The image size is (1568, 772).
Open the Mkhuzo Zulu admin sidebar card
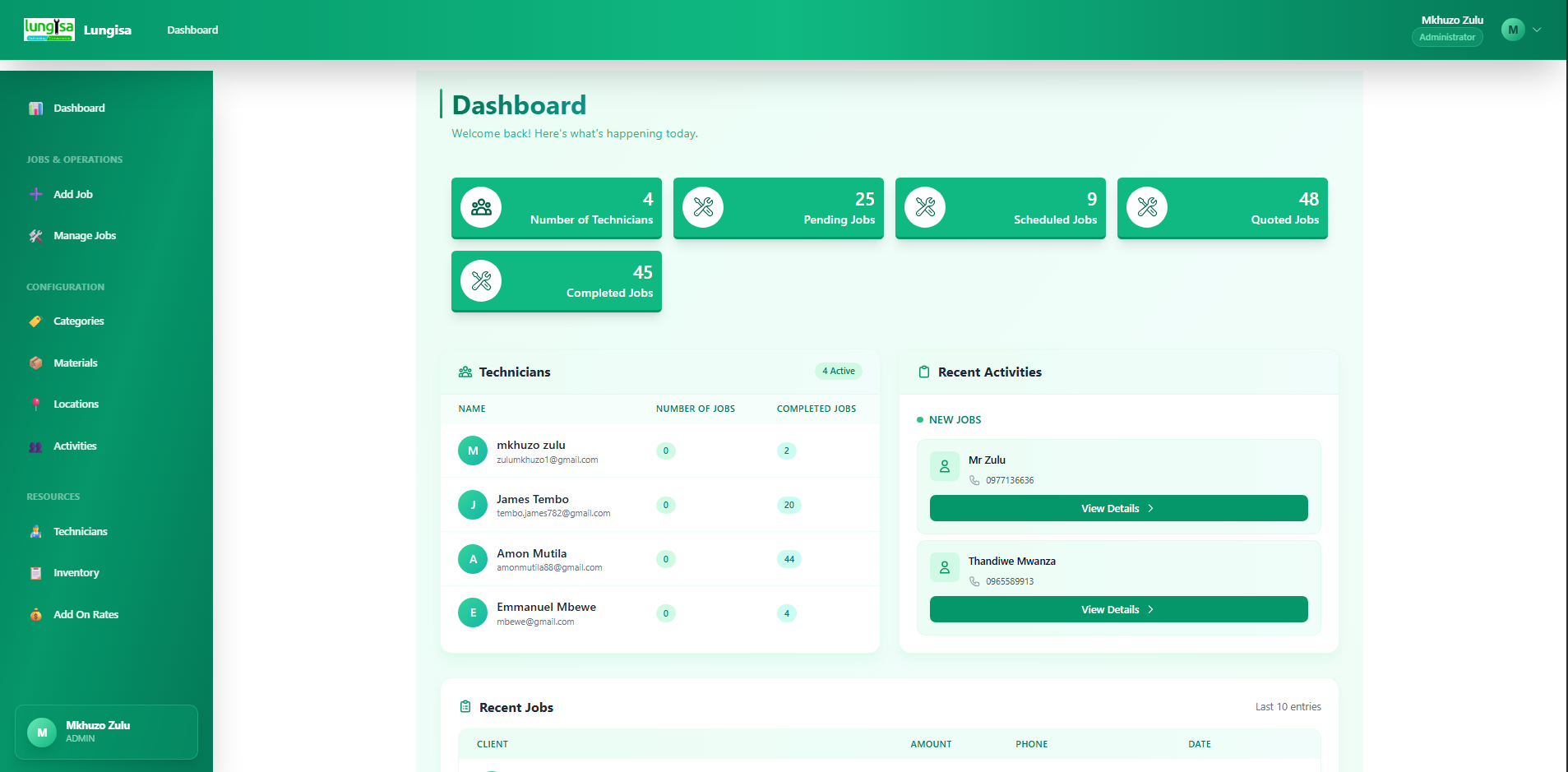coord(106,732)
